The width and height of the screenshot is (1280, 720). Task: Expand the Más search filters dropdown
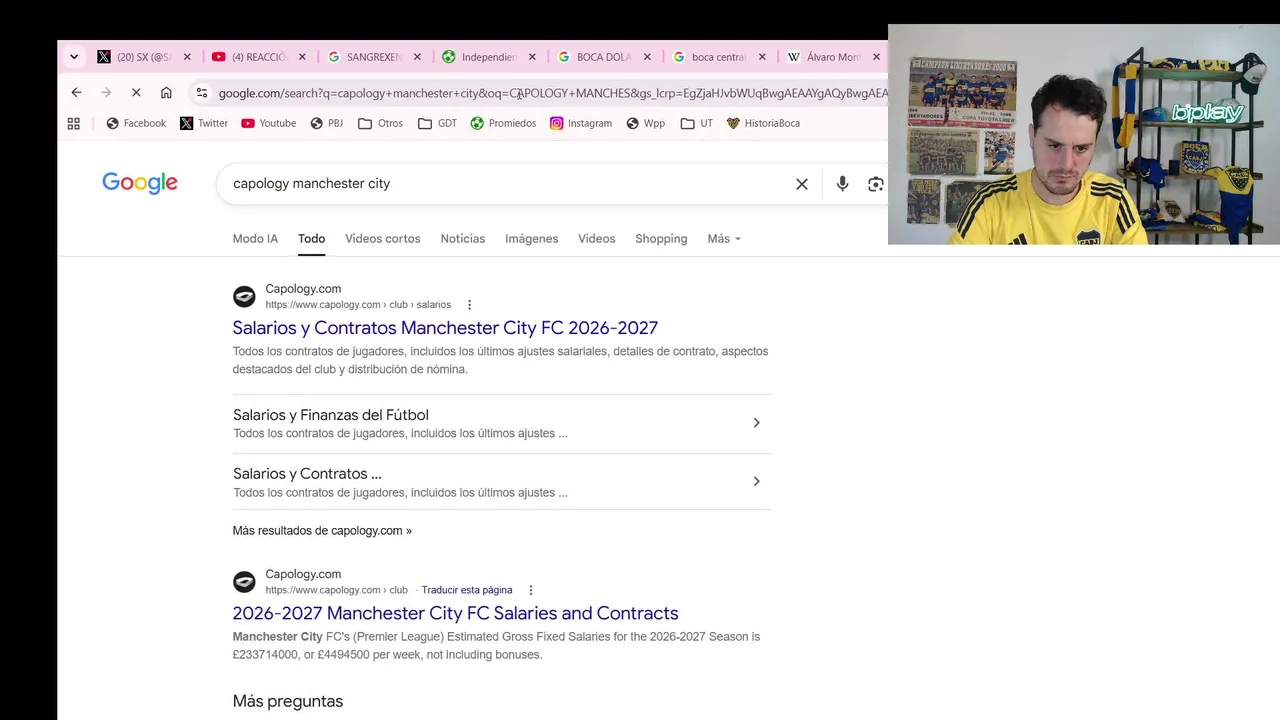724,239
